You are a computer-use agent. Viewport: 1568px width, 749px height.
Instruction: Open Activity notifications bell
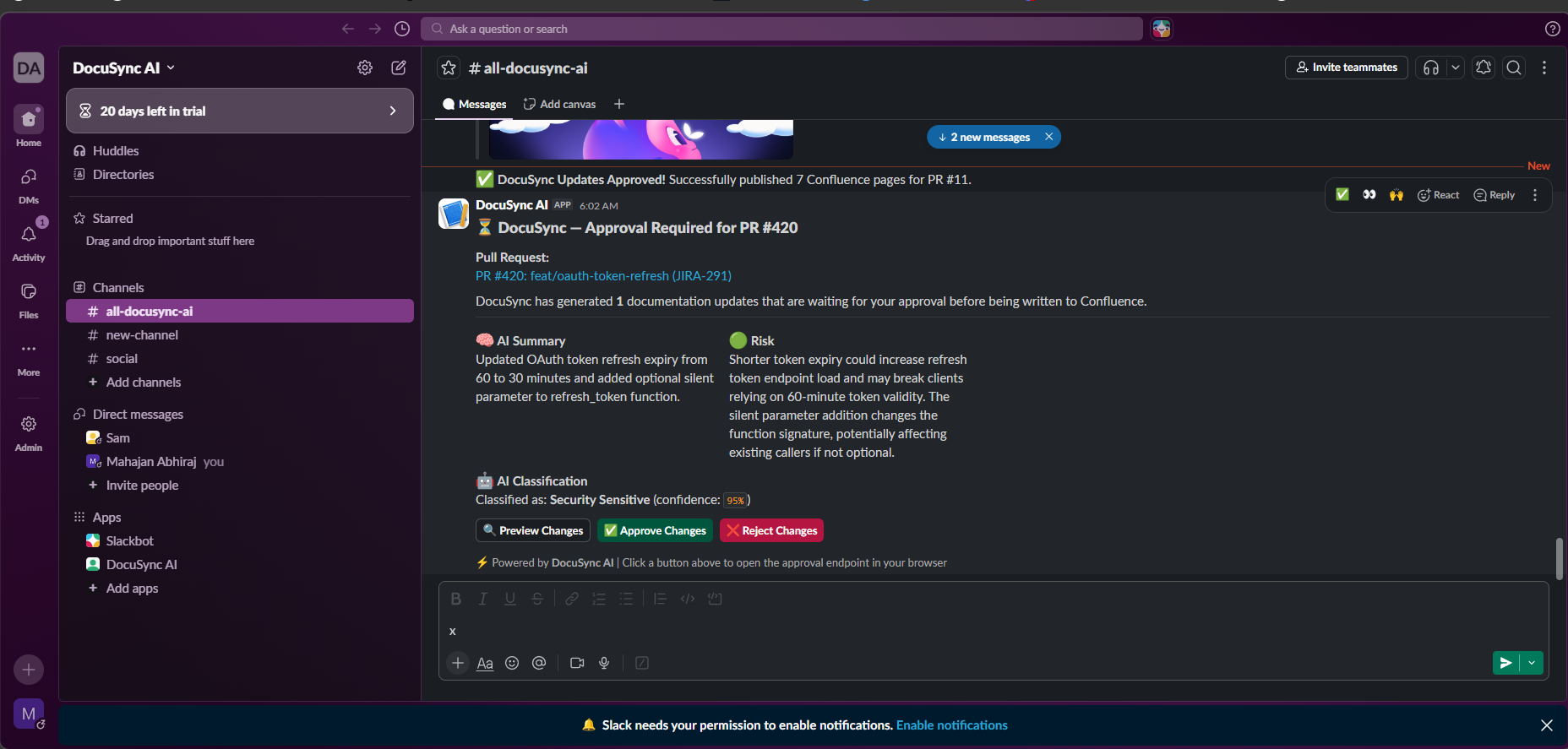click(29, 242)
